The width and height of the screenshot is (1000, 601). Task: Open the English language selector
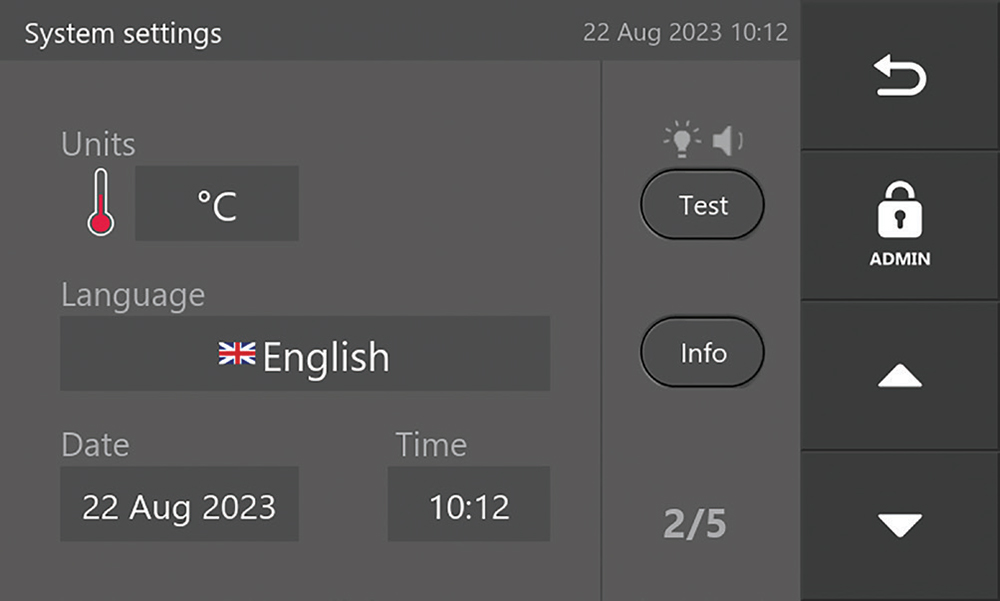tap(305, 354)
